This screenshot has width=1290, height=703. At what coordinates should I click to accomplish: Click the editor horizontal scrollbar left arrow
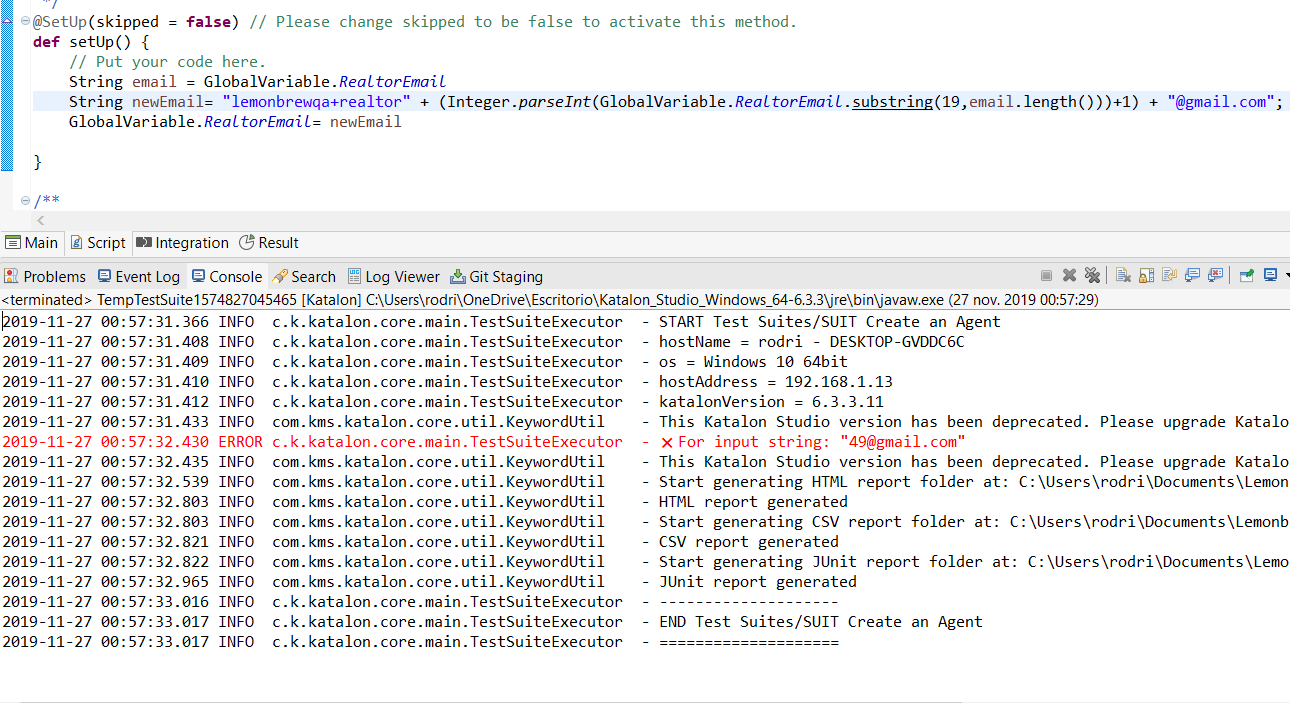tap(40, 220)
